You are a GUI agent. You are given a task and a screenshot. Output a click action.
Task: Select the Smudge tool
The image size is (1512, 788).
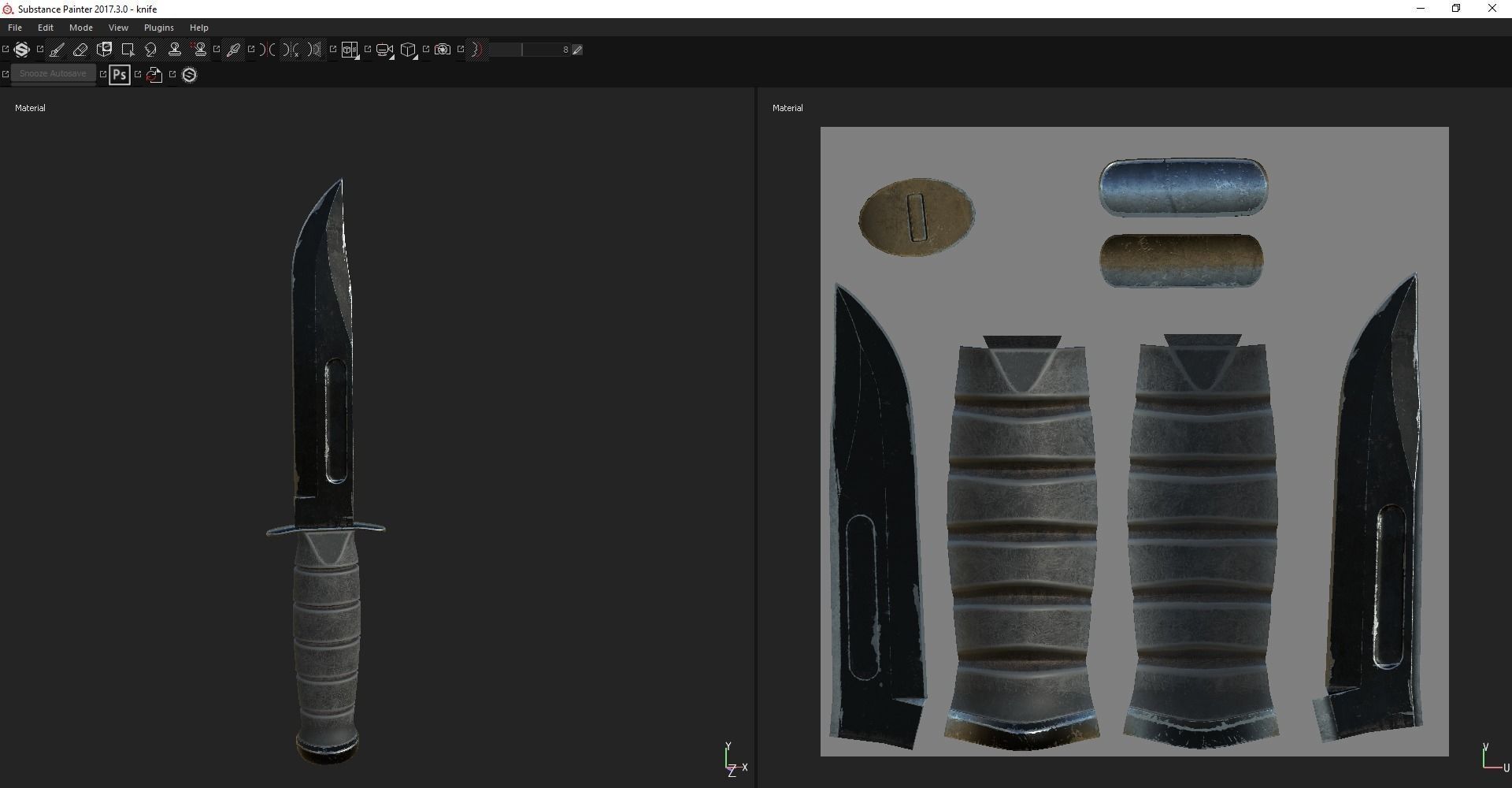[151, 50]
